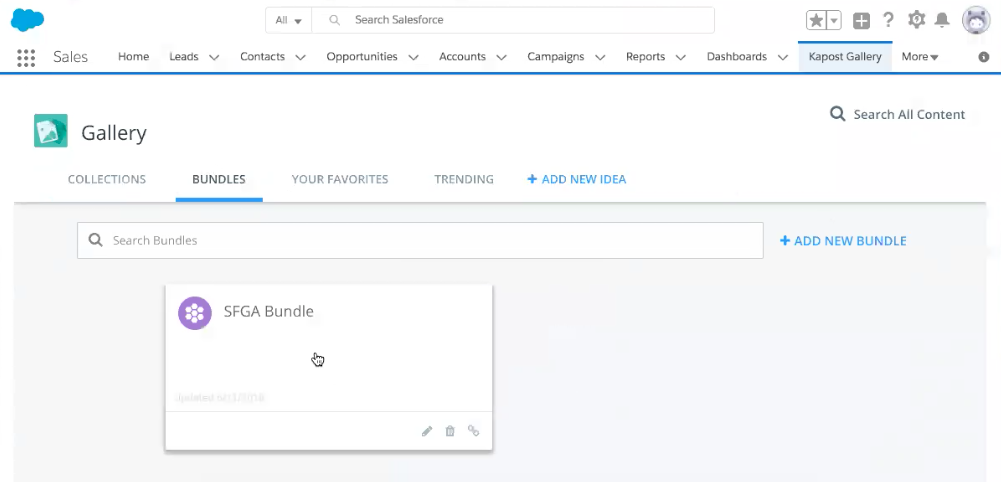Switch to the Trending tab
The height and width of the screenshot is (482, 1001).
tap(464, 179)
